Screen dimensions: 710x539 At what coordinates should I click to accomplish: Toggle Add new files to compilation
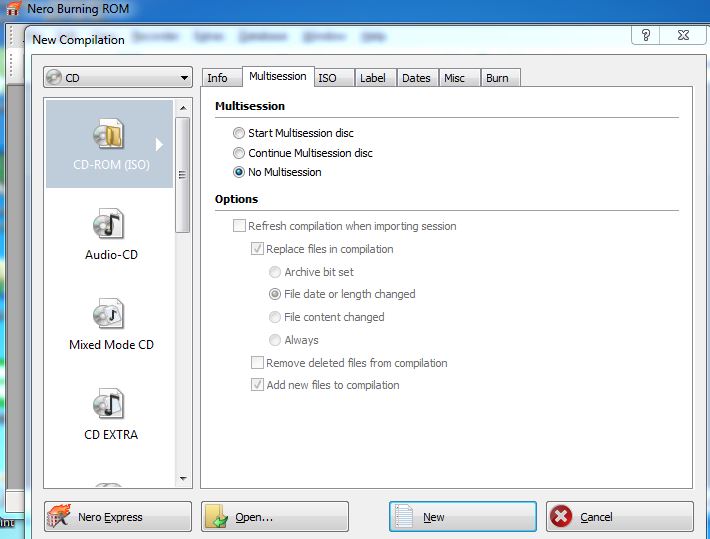[x=257, y=385]
